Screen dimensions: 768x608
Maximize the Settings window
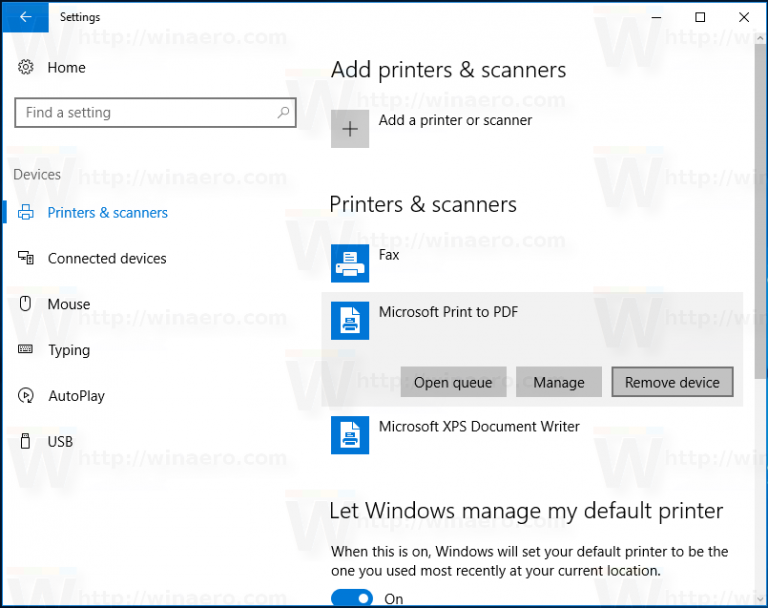[700, 17]
